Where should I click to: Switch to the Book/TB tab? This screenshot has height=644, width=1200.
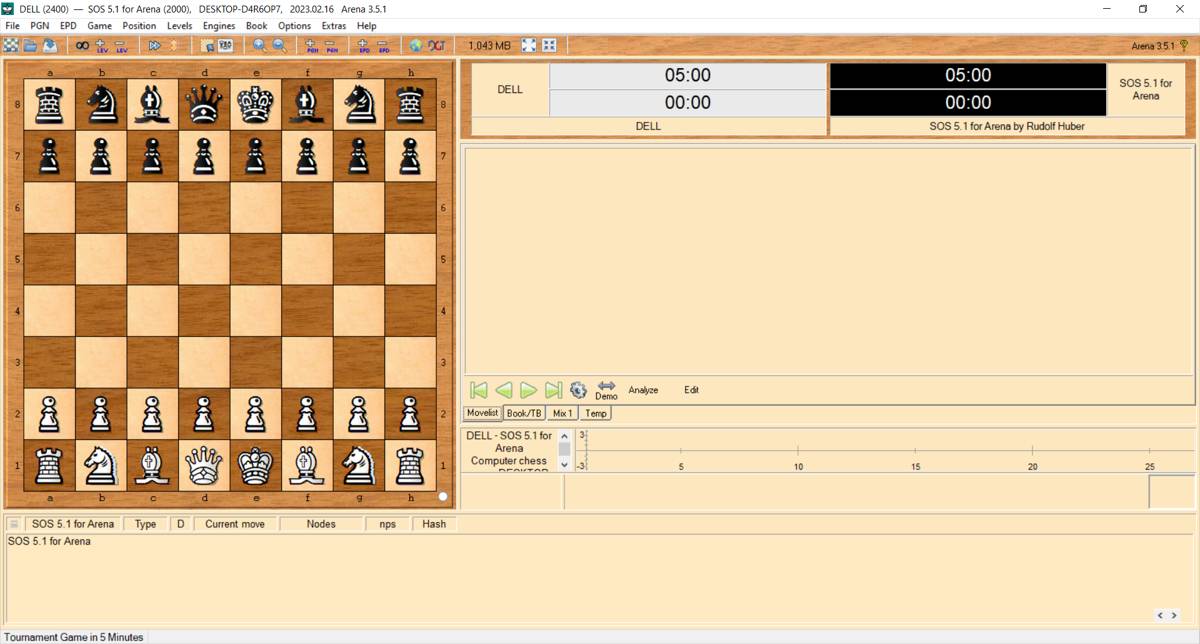(523, 413)
